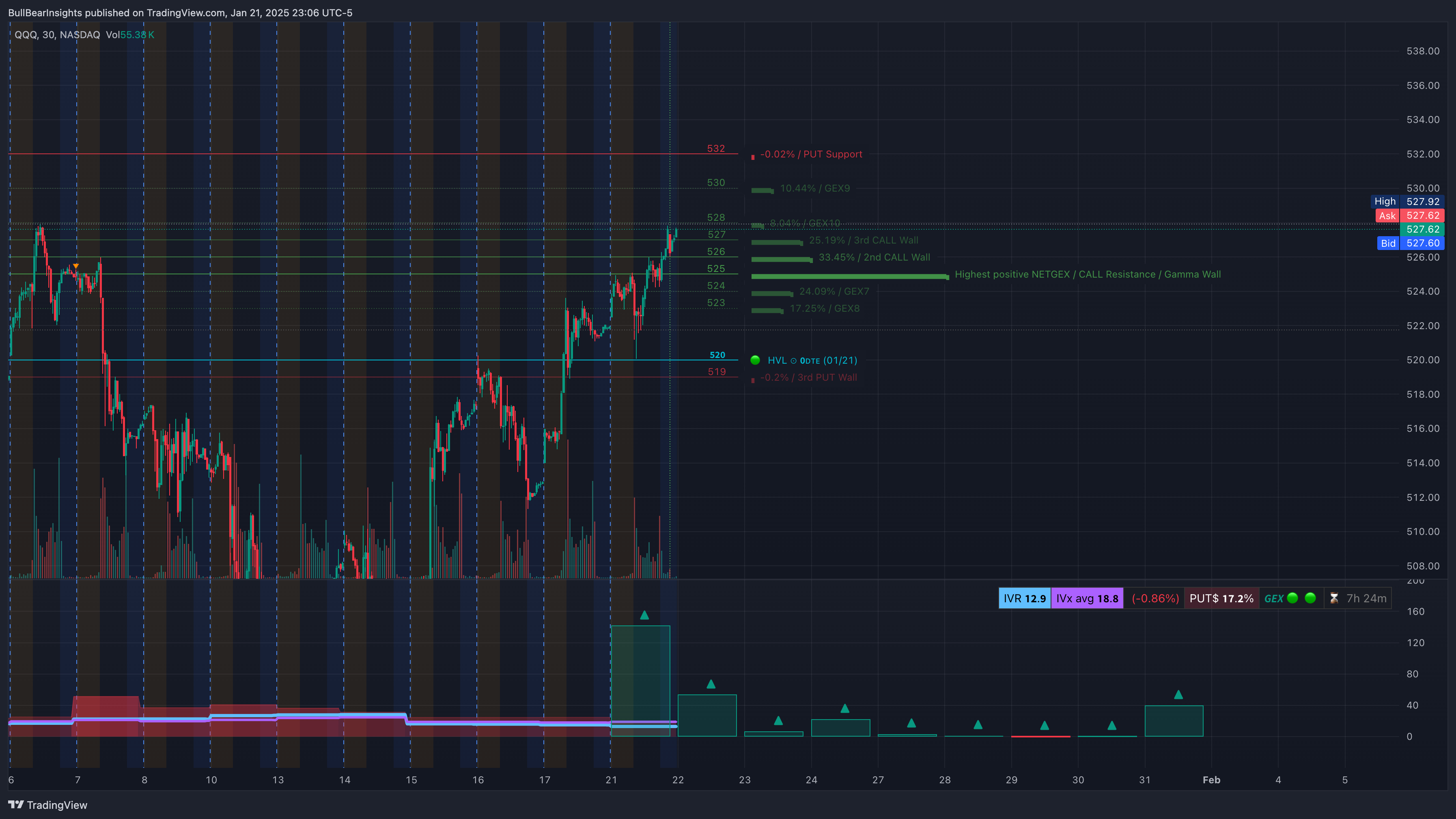The image size is (1456, 819).
Task: Click the 508.00 price axis label
Action: coord(1423,566)
